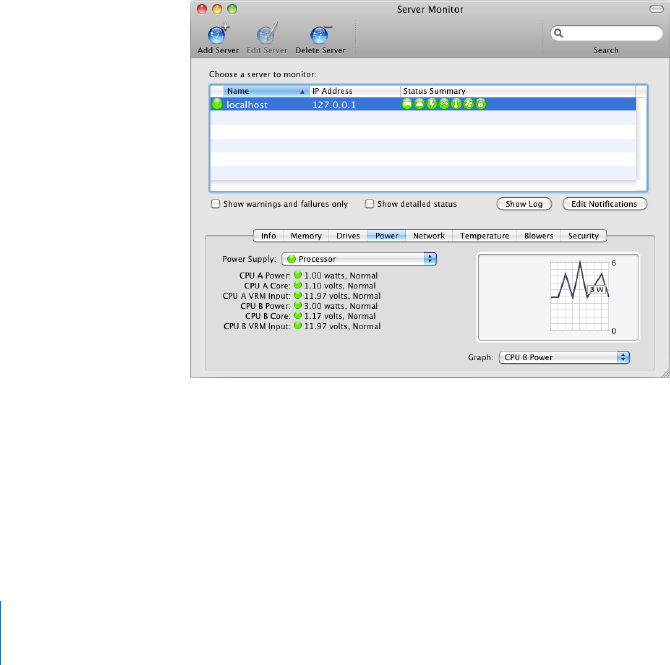Click the green indicator for CPU A Power
The width and height of the screenshot is (670, 665).
point(298,275)
